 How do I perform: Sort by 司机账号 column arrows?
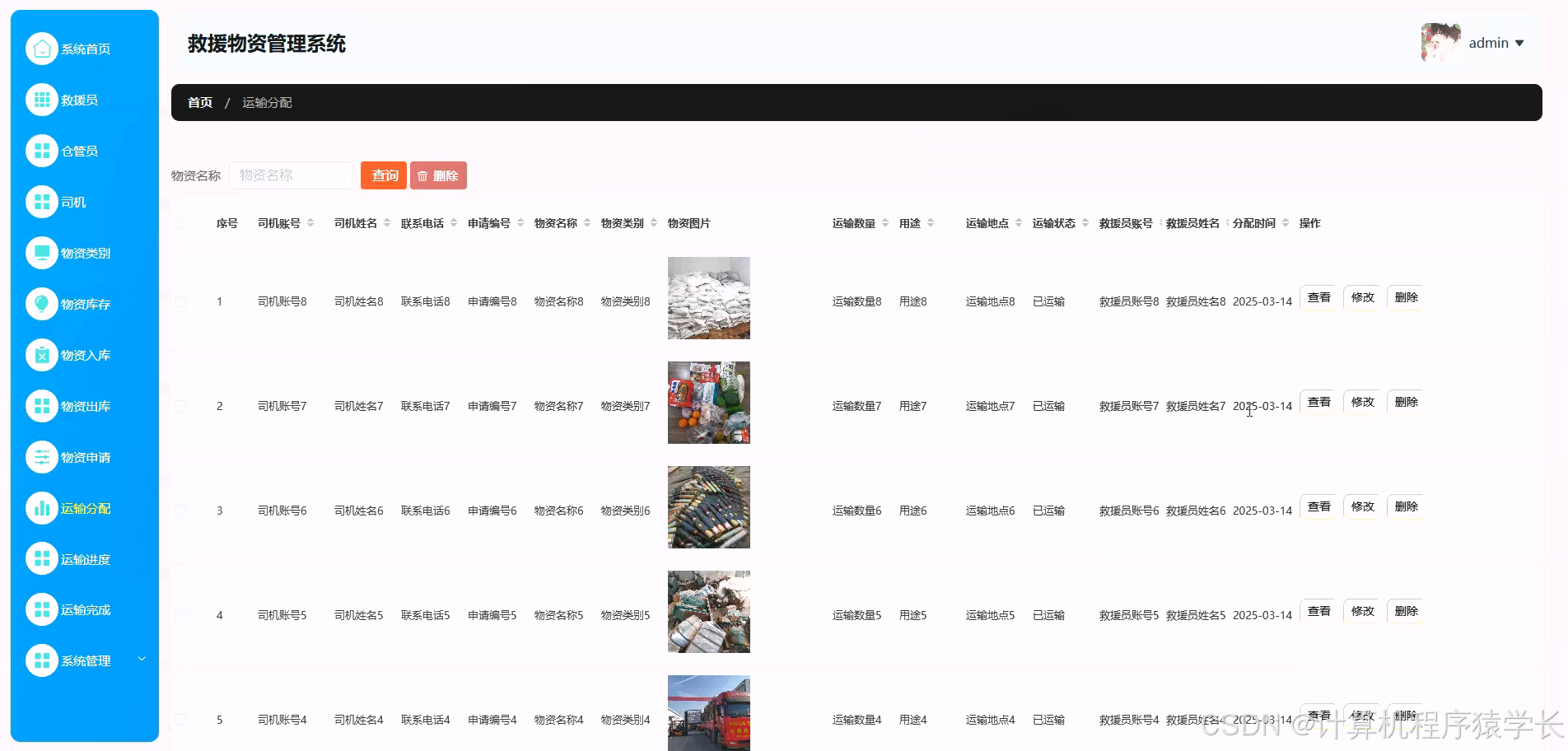tap(310, 223)
